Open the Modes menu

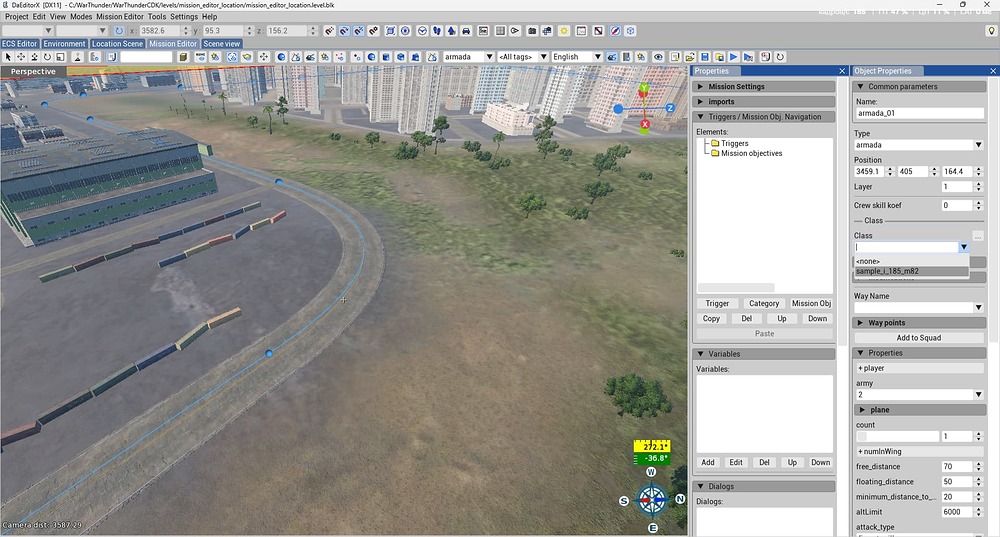[x=81, y=17]
